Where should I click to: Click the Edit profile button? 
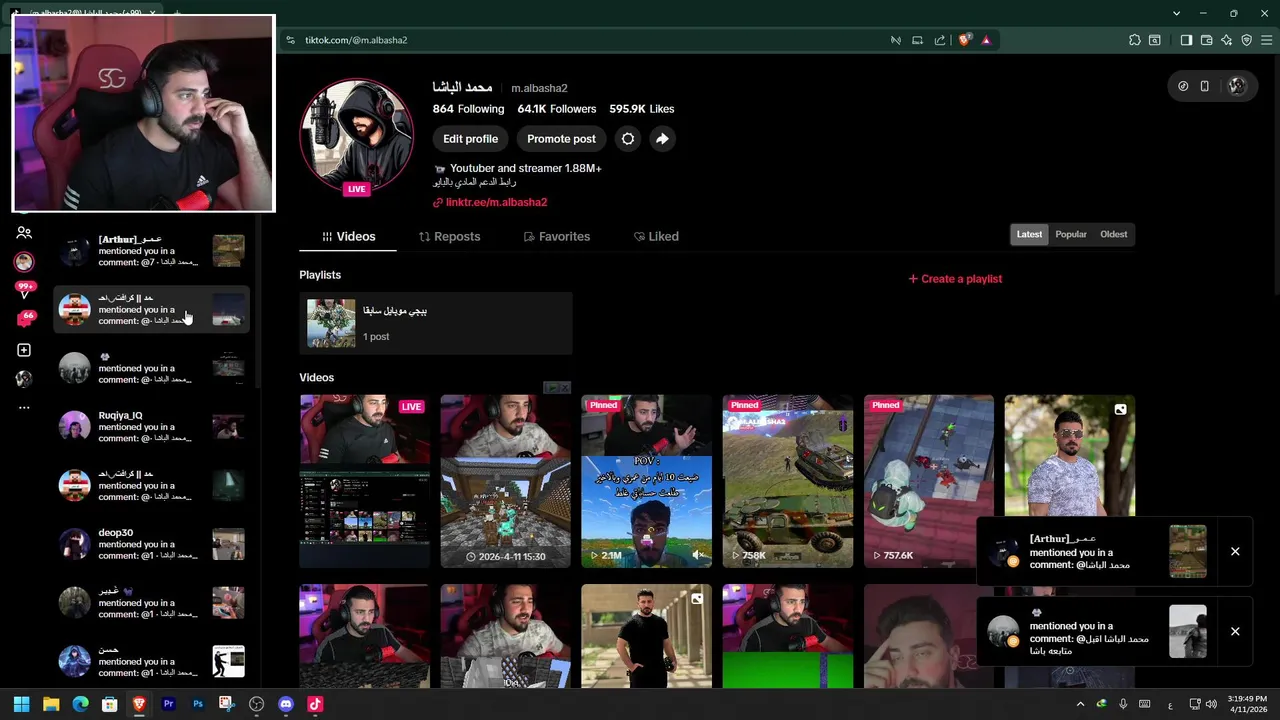[x=470, y=139]
